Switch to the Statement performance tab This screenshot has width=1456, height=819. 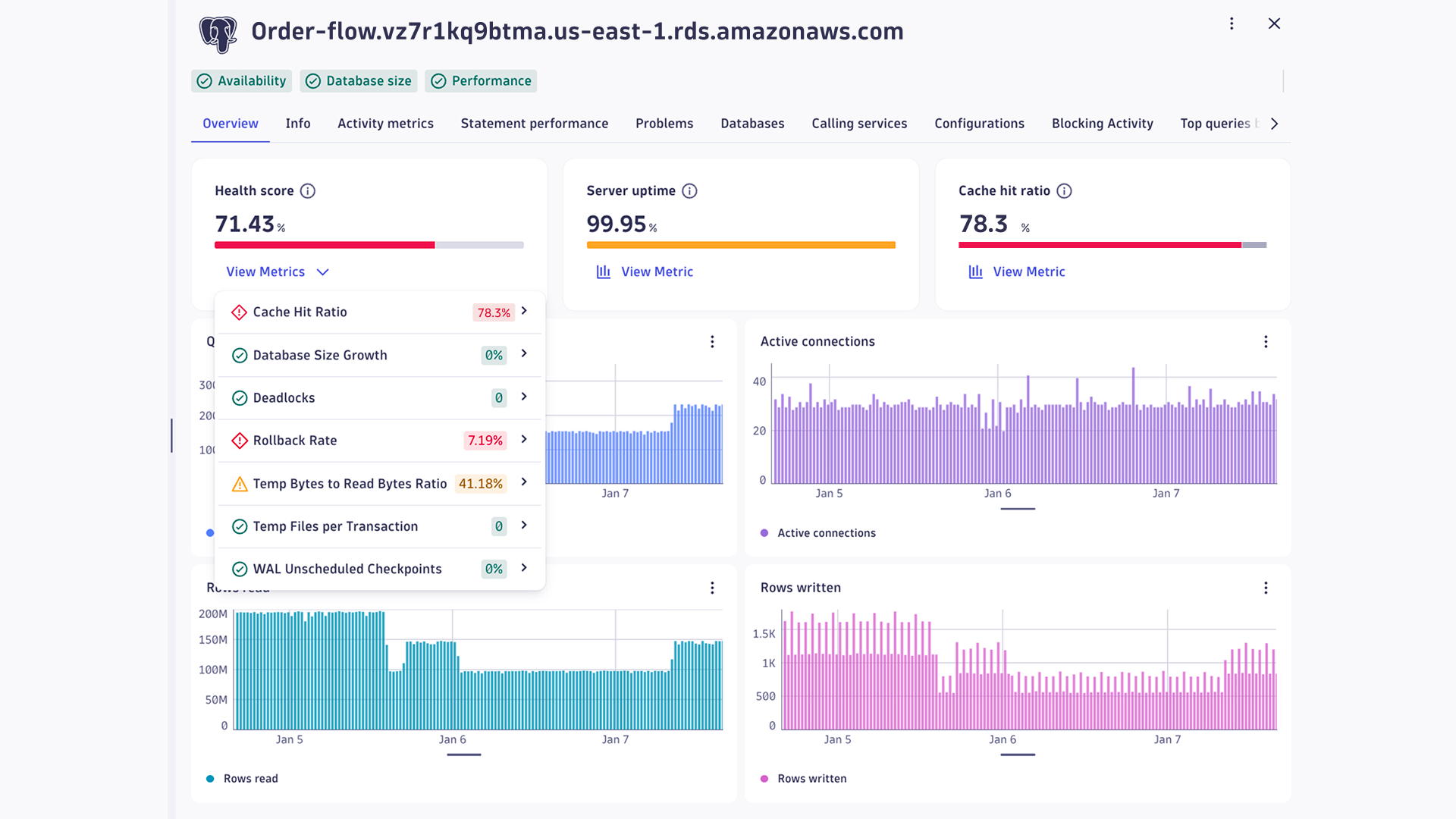tap(534, 124)
